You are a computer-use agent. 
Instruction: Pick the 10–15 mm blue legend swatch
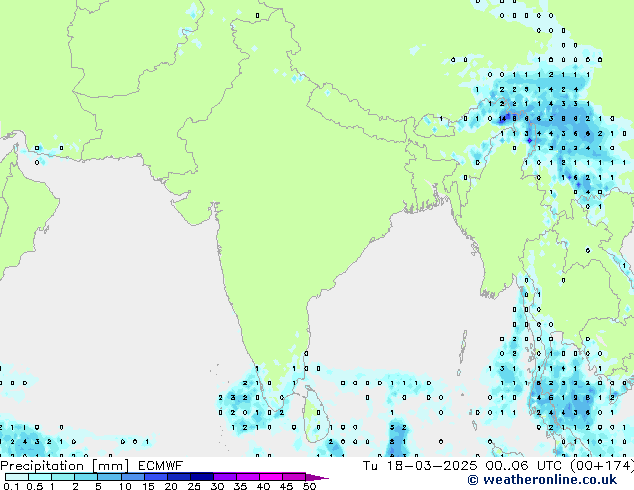click(133, 477)
